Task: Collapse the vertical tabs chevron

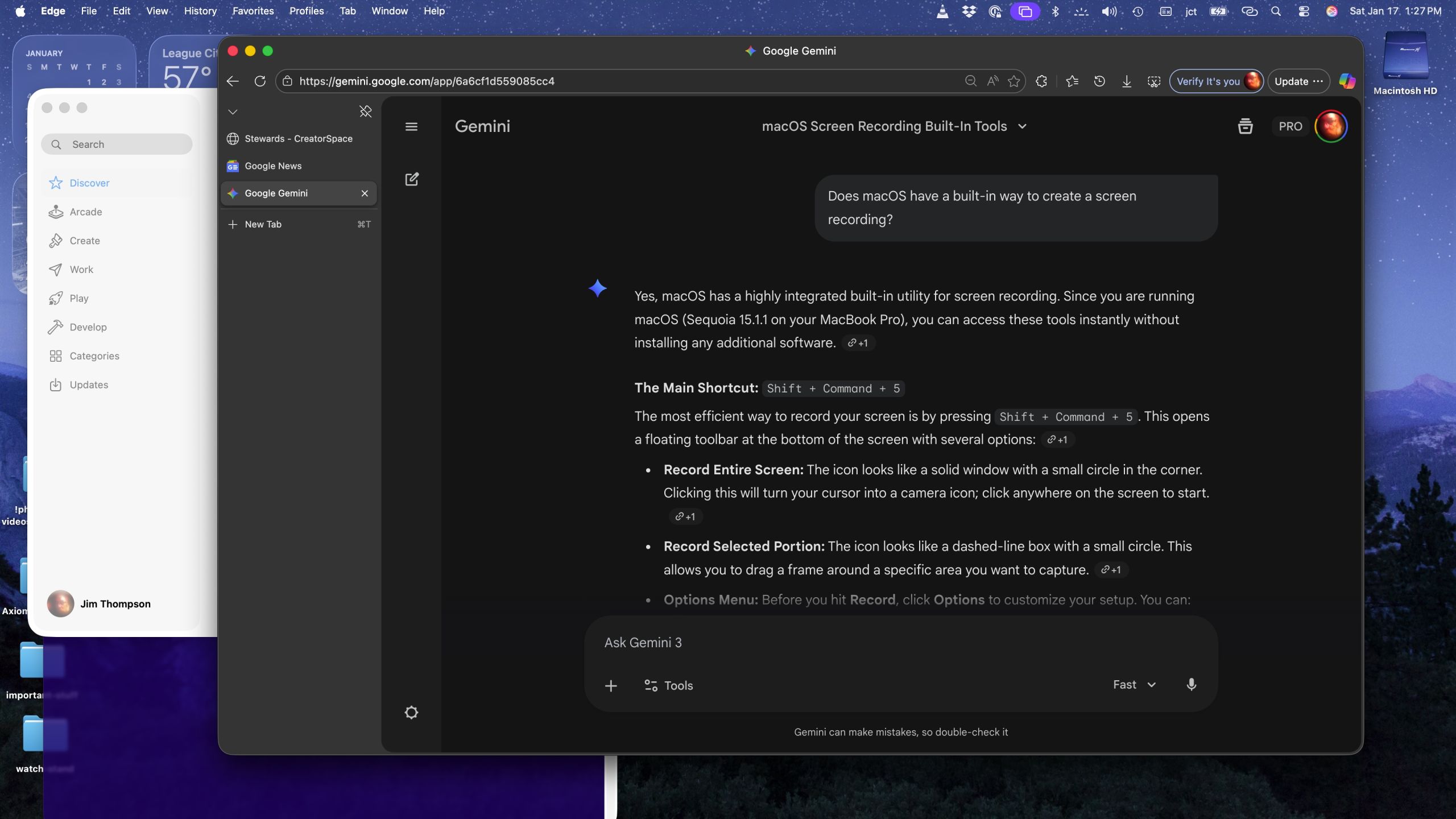Action: [233, 111]
